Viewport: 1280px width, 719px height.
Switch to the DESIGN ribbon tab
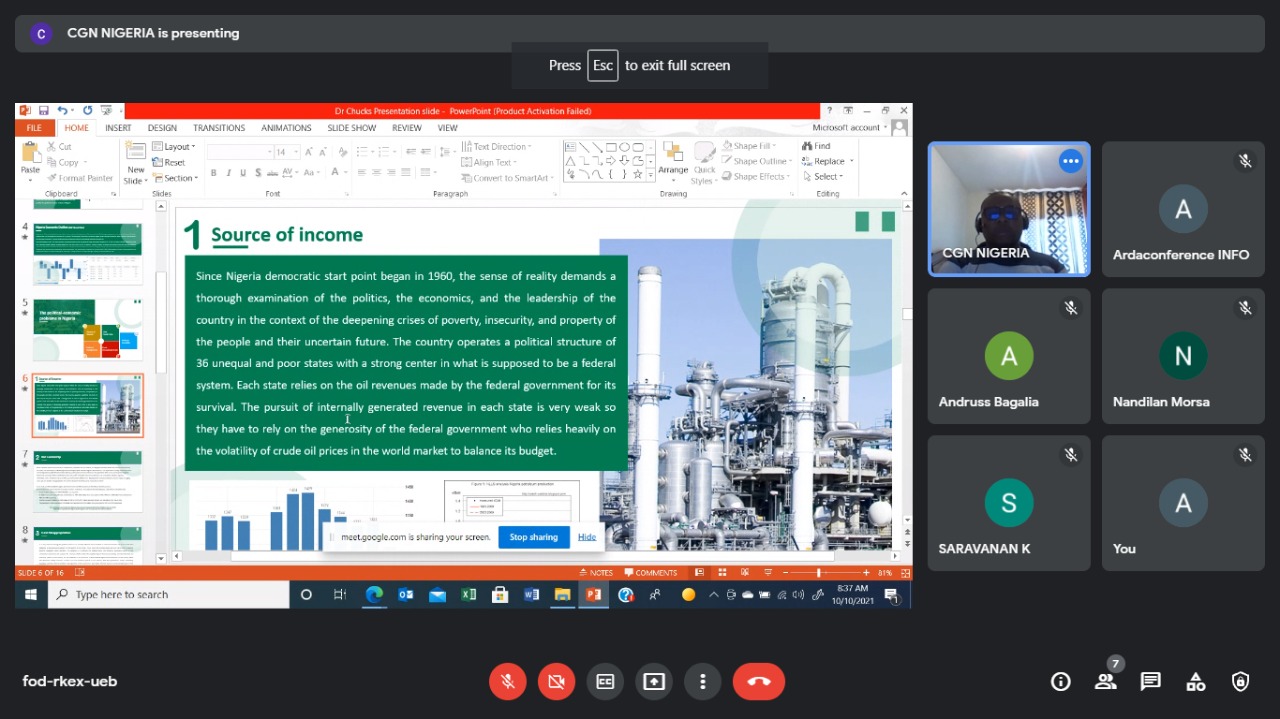[162, 128]
